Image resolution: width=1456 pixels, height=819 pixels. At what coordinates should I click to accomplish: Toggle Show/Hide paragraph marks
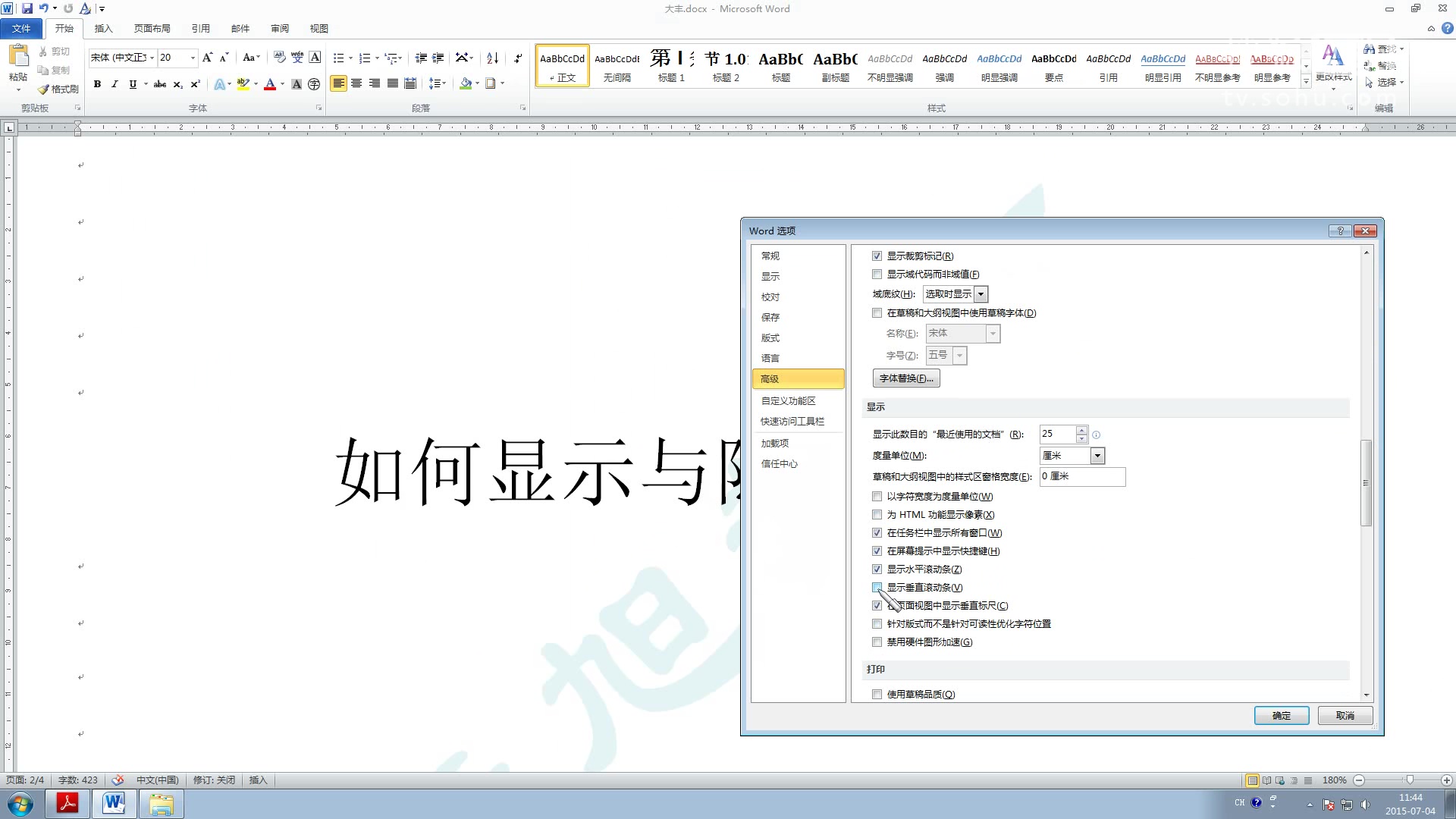point(518,58)
